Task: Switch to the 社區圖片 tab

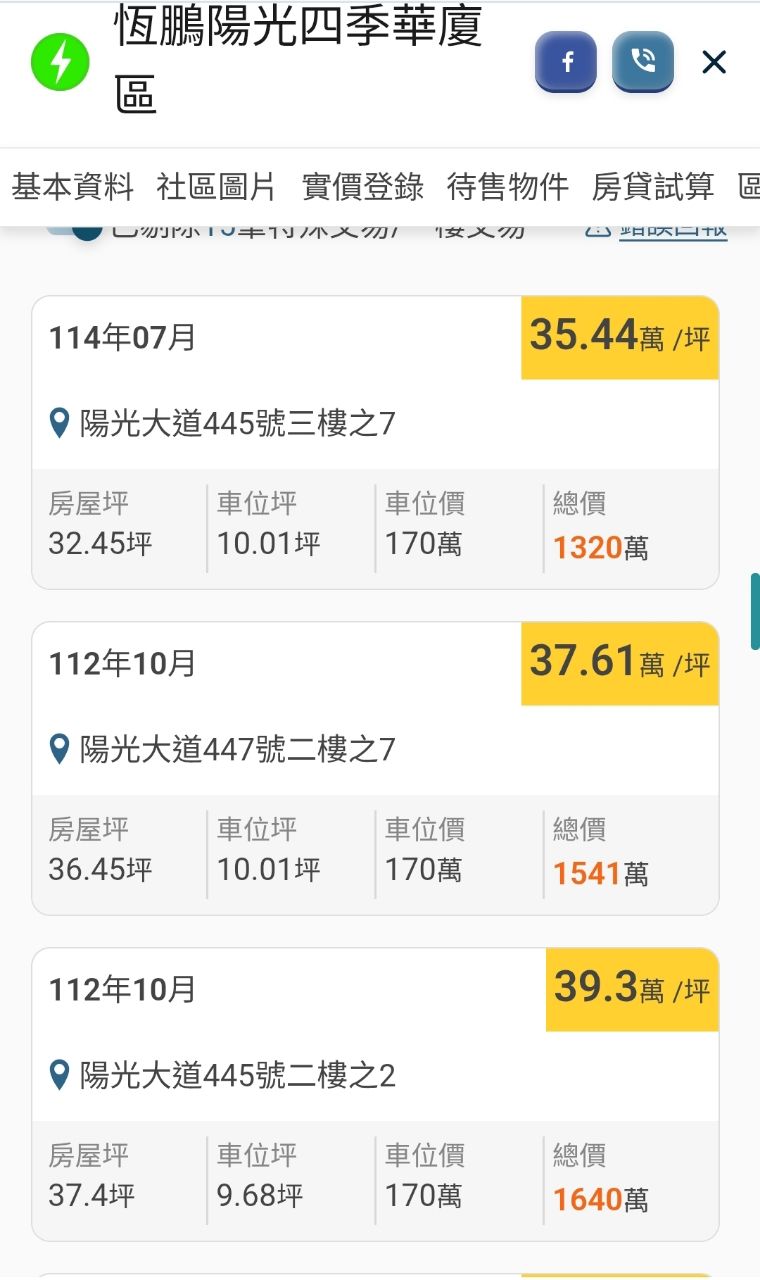Action: [x=216, y=186]
